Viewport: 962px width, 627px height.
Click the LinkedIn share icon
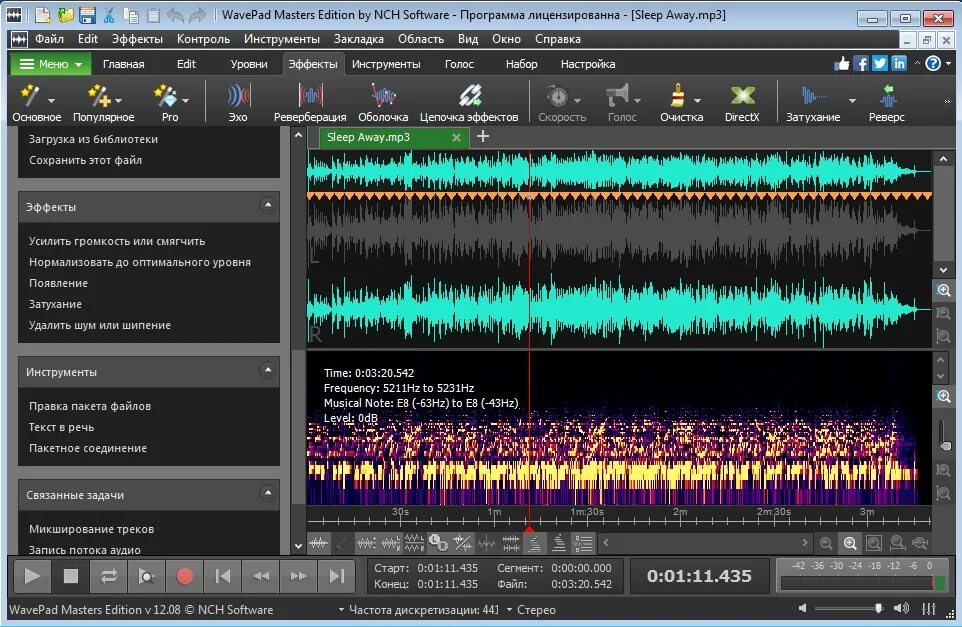[x=899, y=63]
